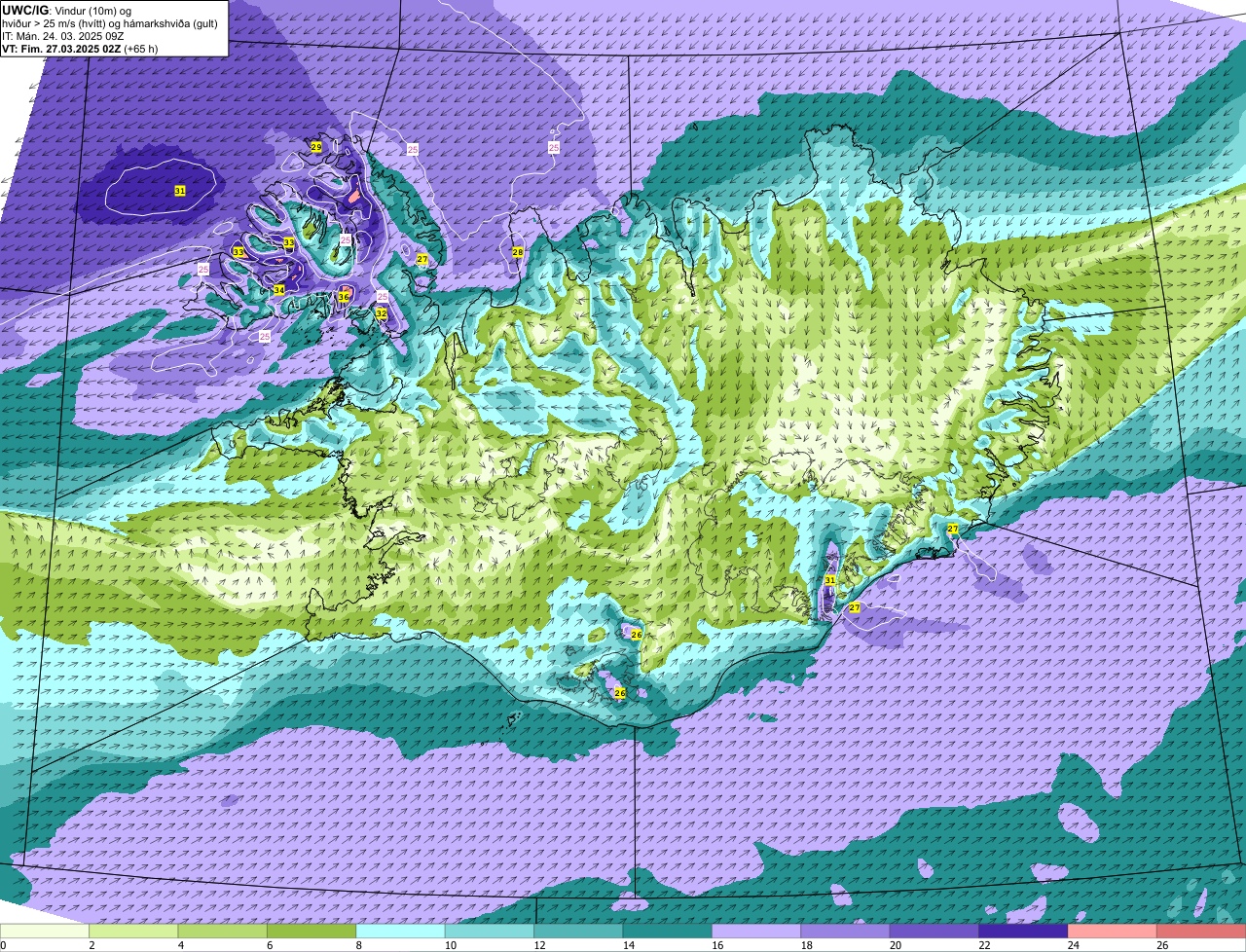The width and height of the screenshot is (1246, 952).
Task: Click the yellow '29' max gust label
Action: pos(316,147)
